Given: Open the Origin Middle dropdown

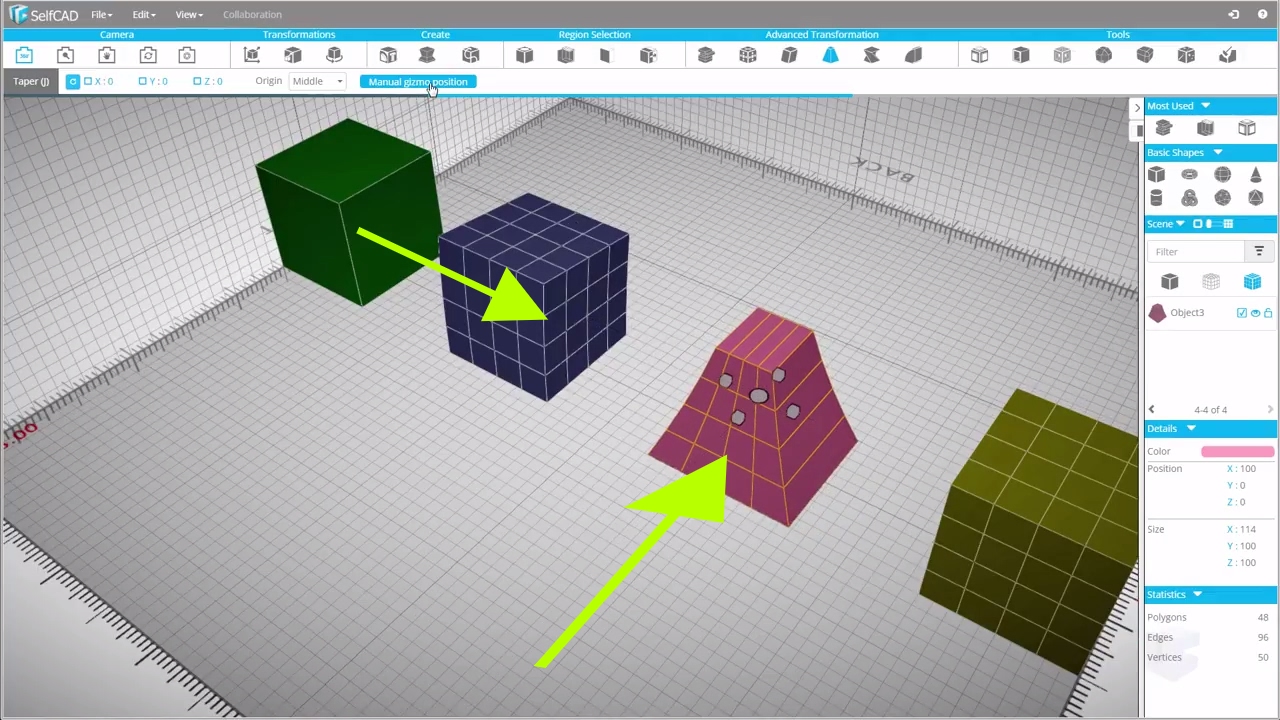Looking at the screenshot, I should [317, 81].
